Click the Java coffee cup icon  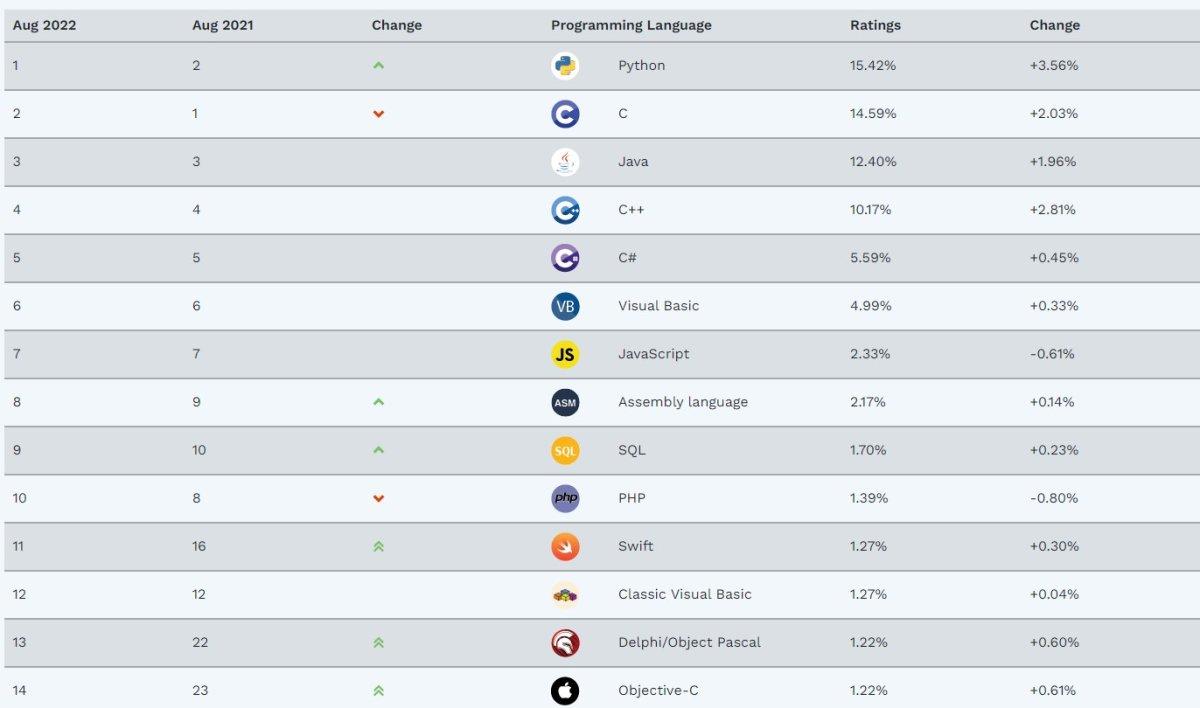[x=565, y=162]
